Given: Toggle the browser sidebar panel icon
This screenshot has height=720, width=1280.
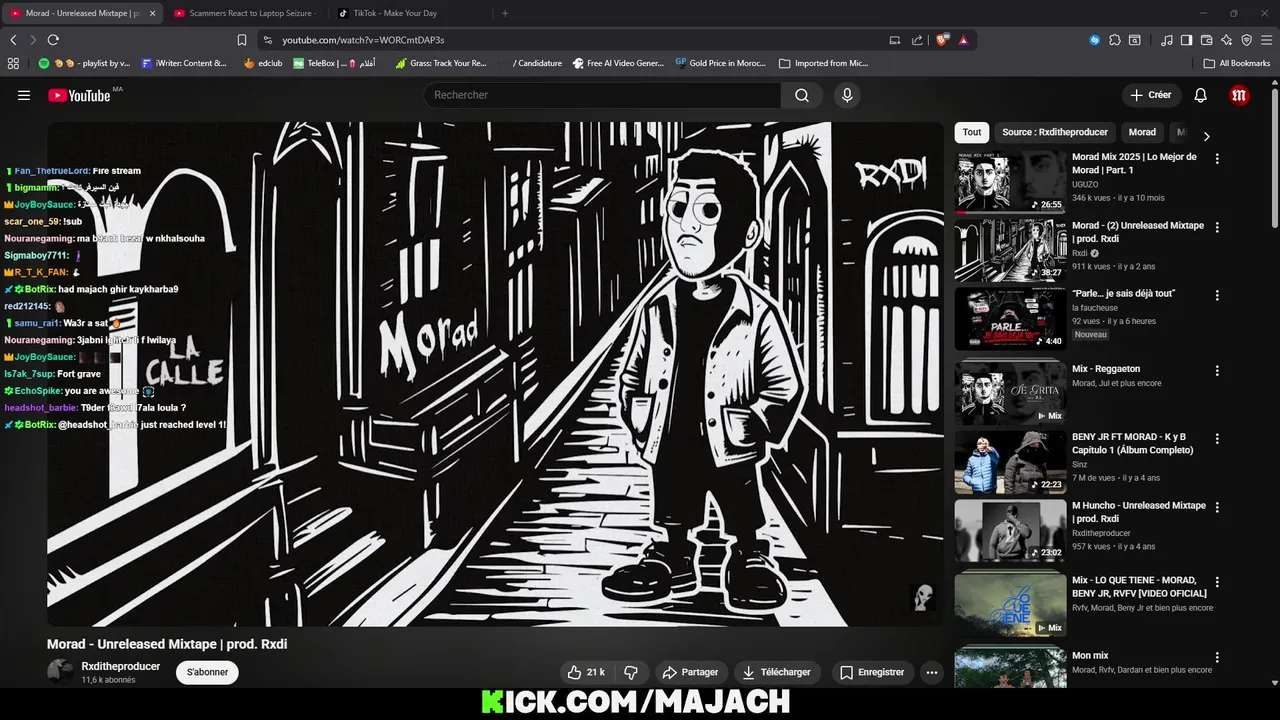Looking at the screenshot, I should click(1187, 40).
